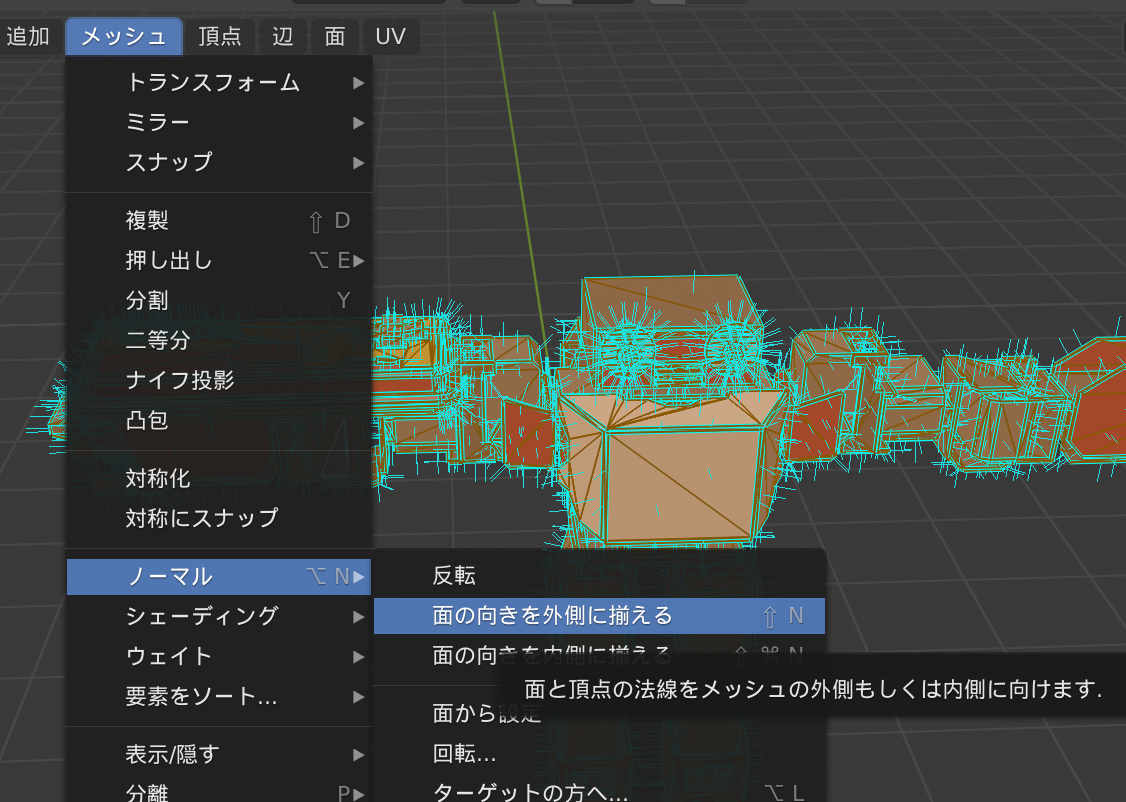Open the 辺 menu
Screen dimensions: 1126x802
[283, 37]
